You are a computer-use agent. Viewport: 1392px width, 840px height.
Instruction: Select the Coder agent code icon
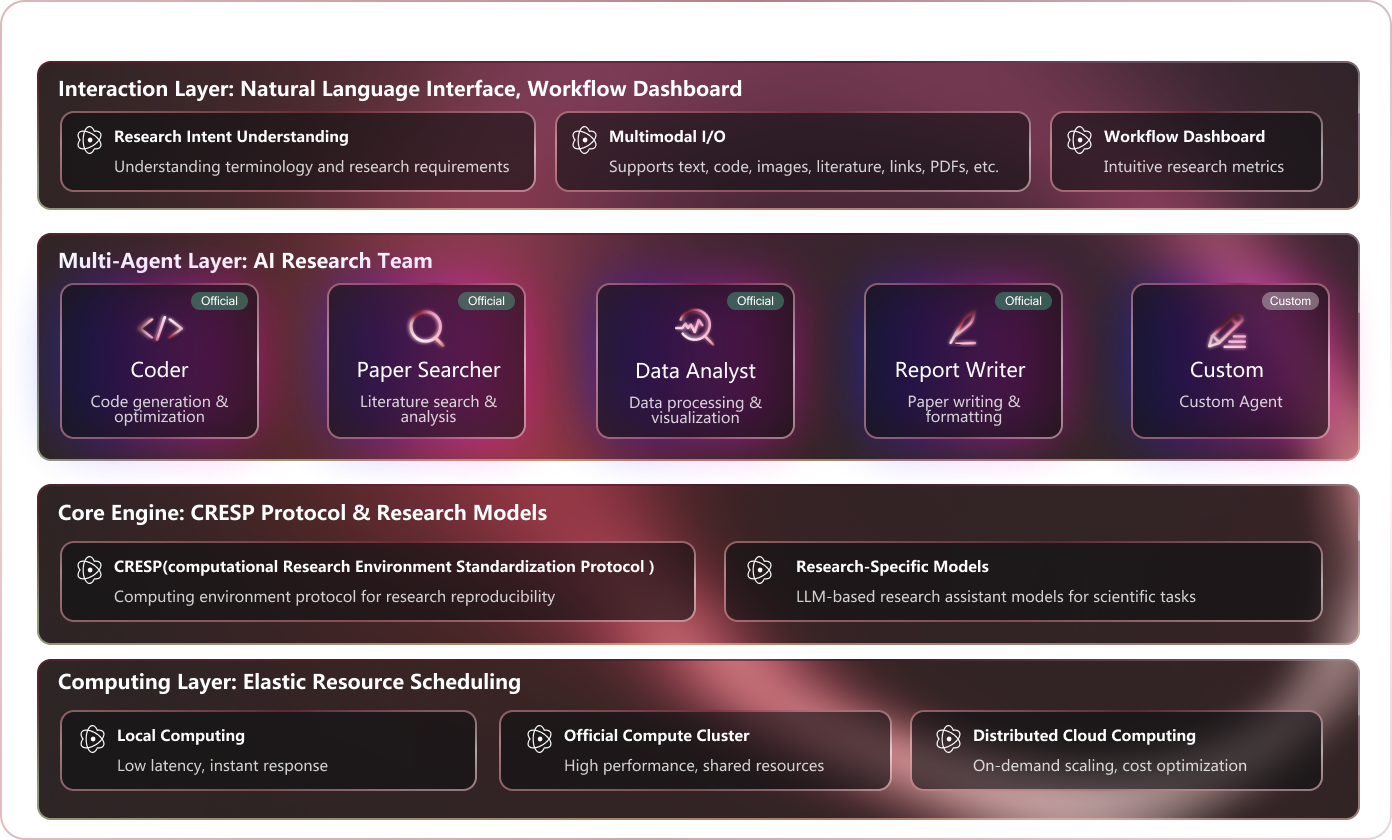click(159, 327)
